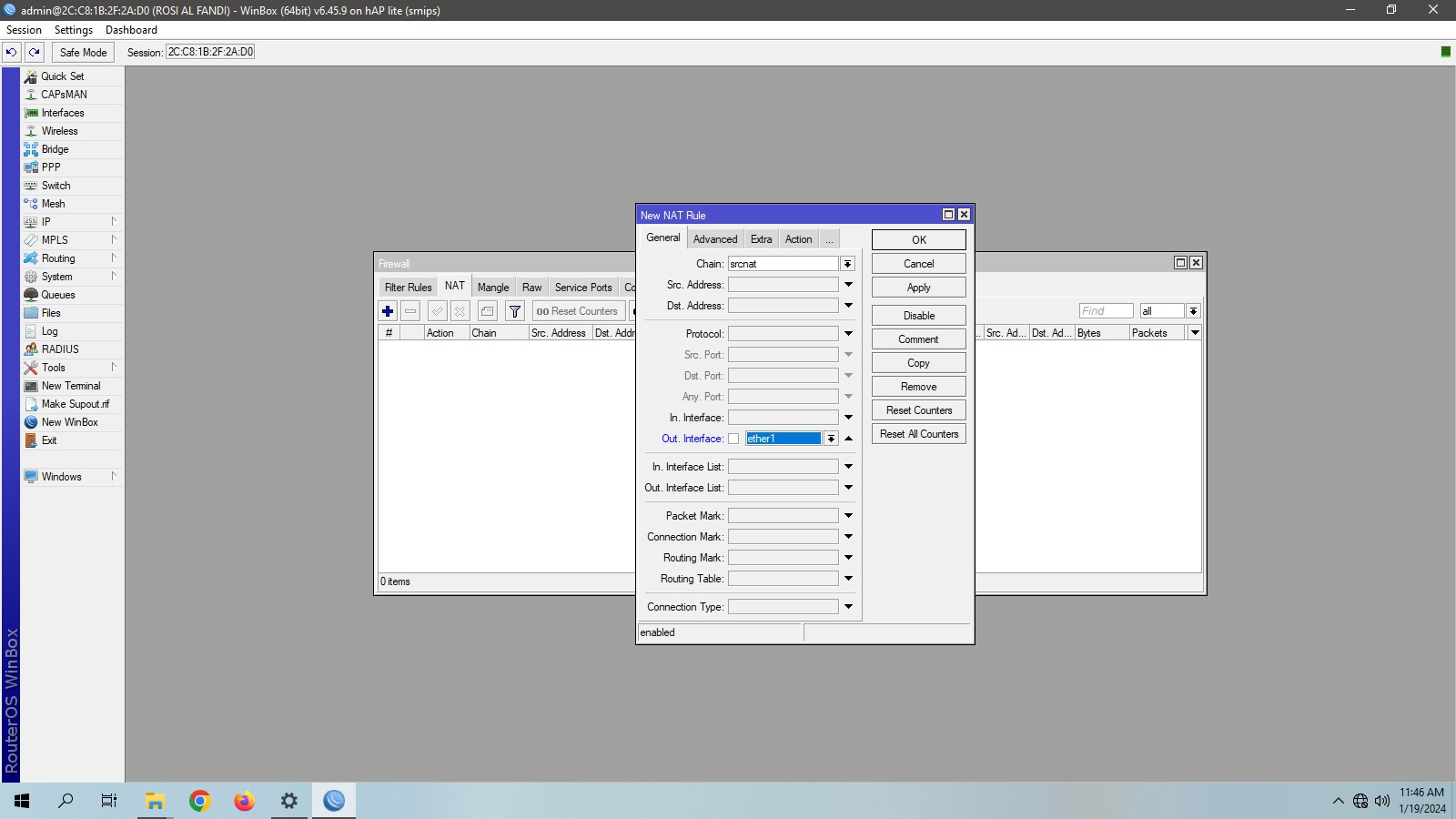Click OK in New NAT Rule
This screenshot has width=1456, height=819.
(x=919, y=240)
